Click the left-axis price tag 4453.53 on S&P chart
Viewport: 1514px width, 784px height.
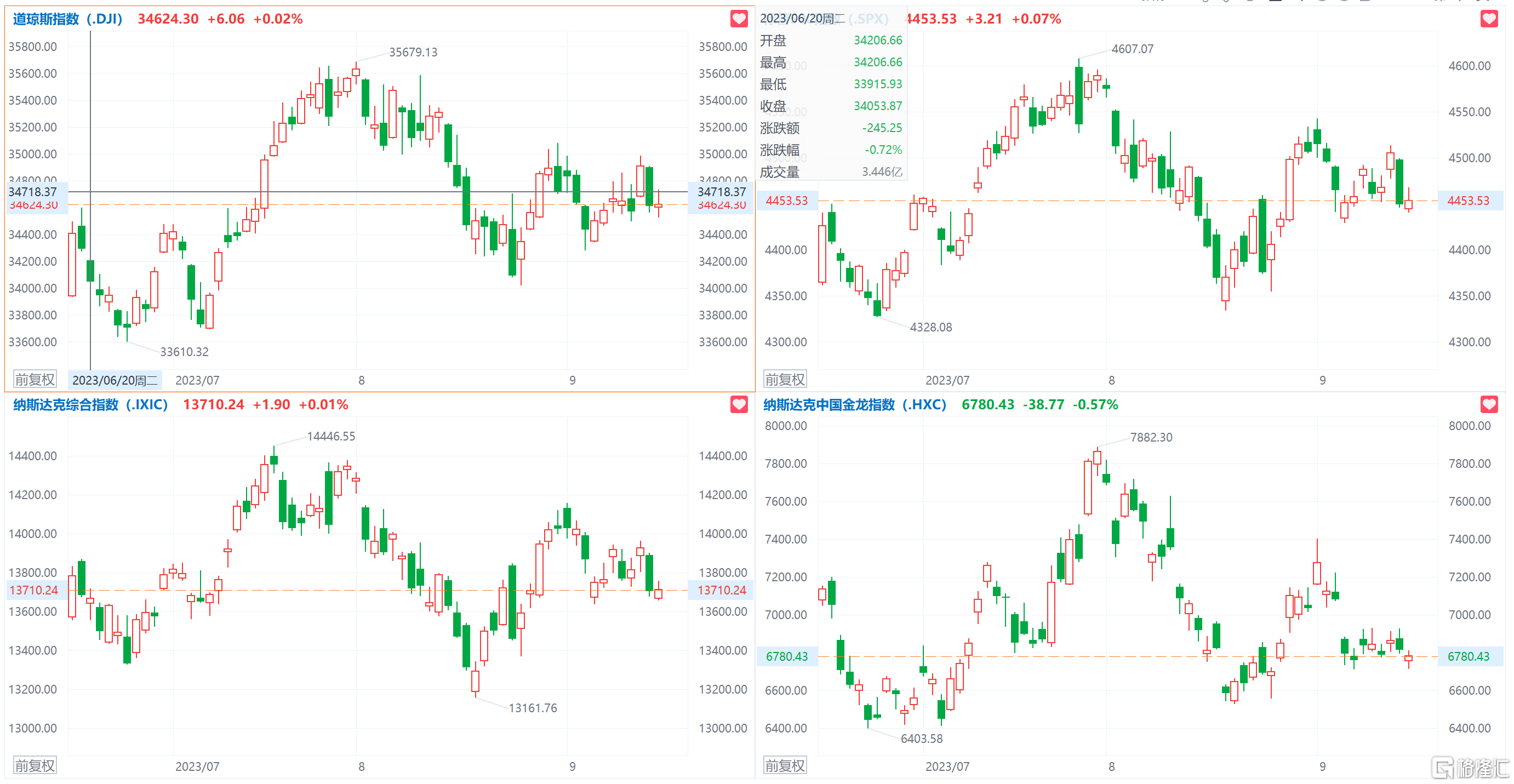coord(786,201)
